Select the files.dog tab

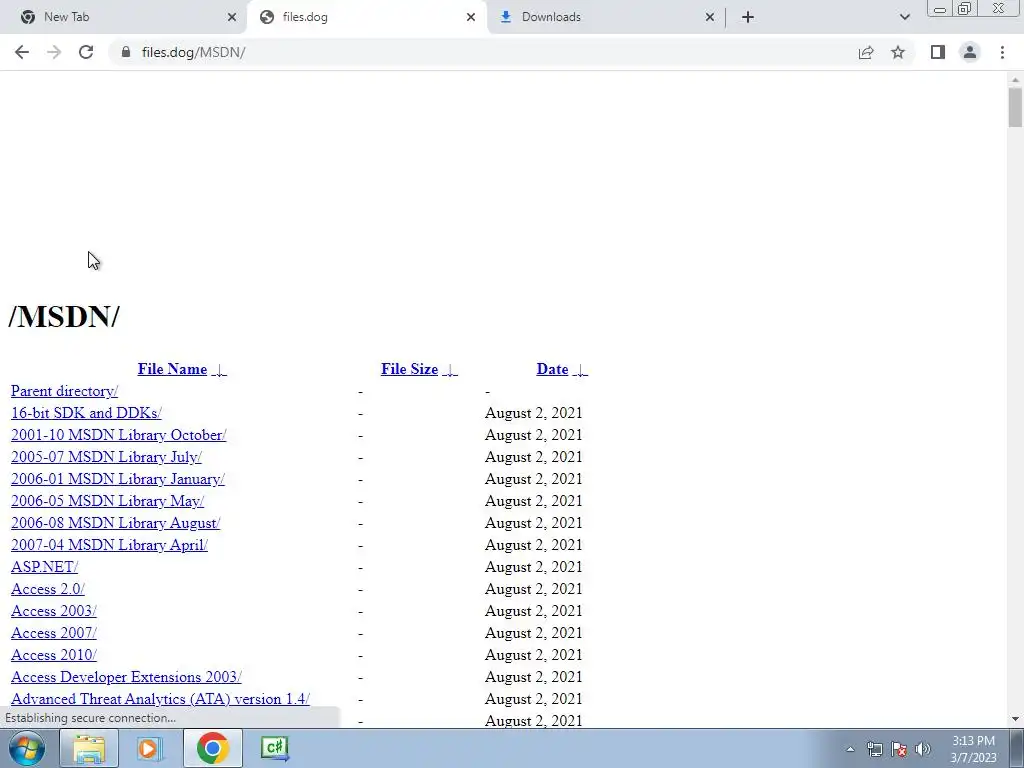point(366,17)
